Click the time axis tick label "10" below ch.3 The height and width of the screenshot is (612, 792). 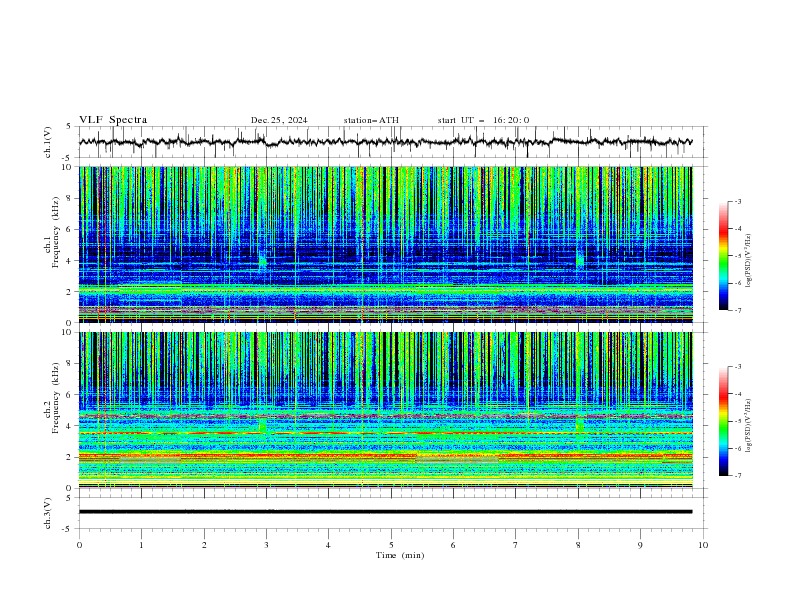[x=703, y=545]
